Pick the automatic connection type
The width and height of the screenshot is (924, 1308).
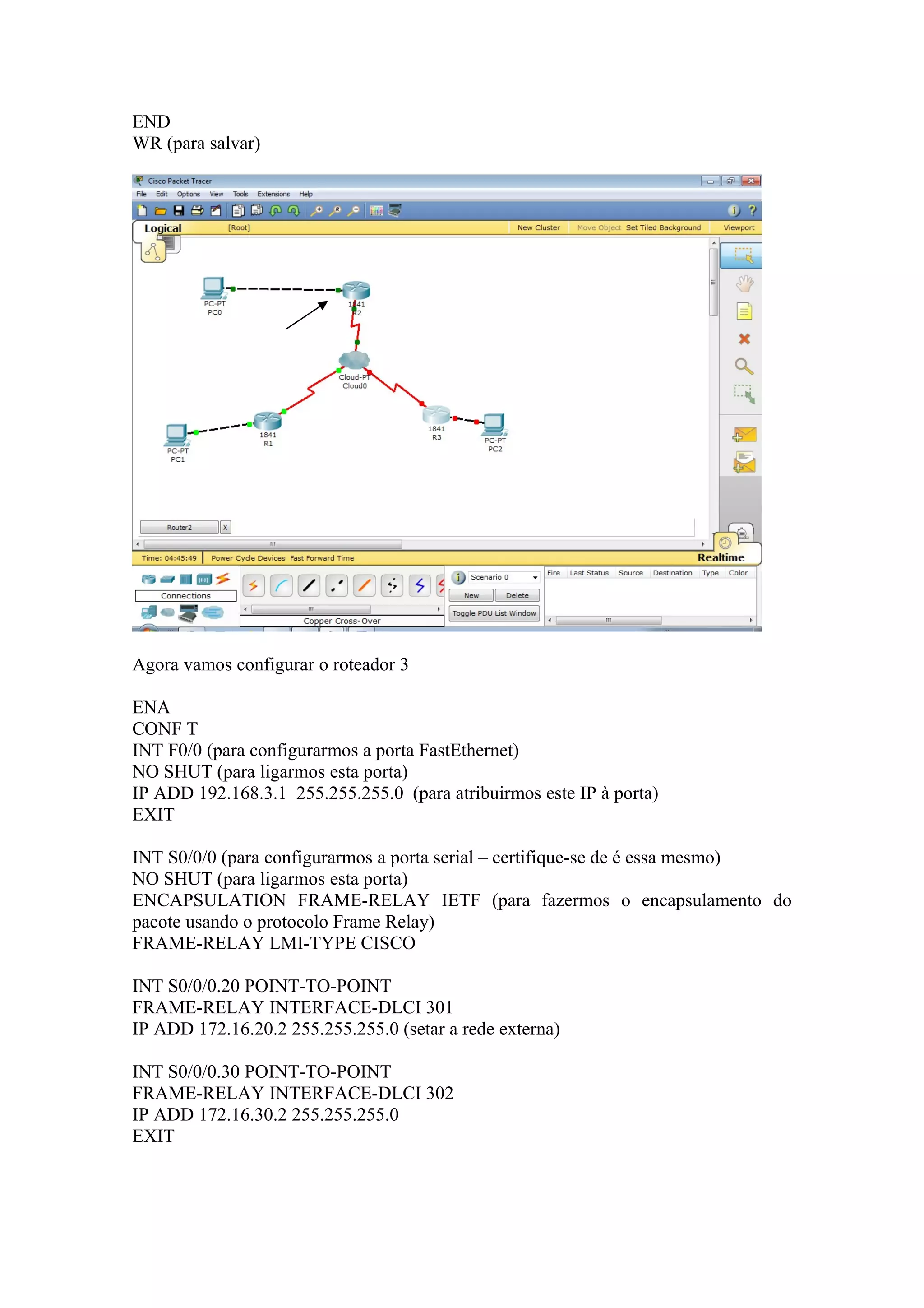254,585
